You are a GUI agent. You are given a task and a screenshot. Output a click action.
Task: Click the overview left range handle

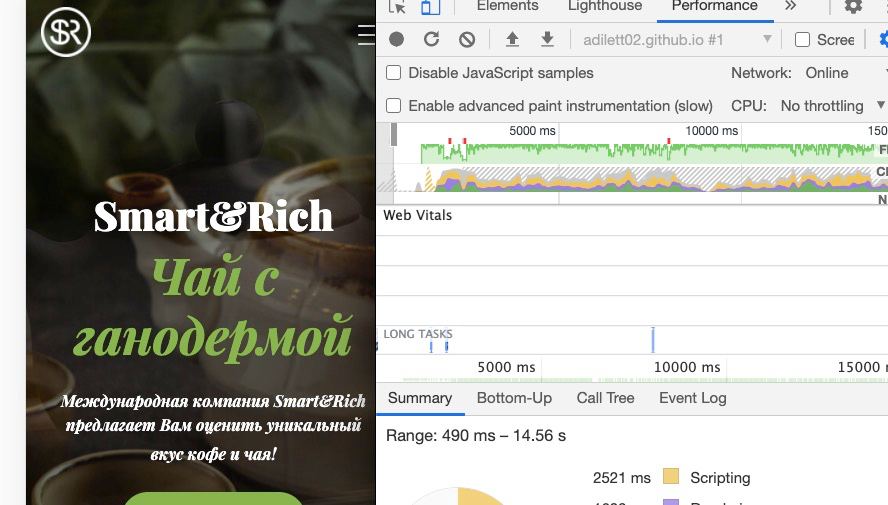click(394, 135)
